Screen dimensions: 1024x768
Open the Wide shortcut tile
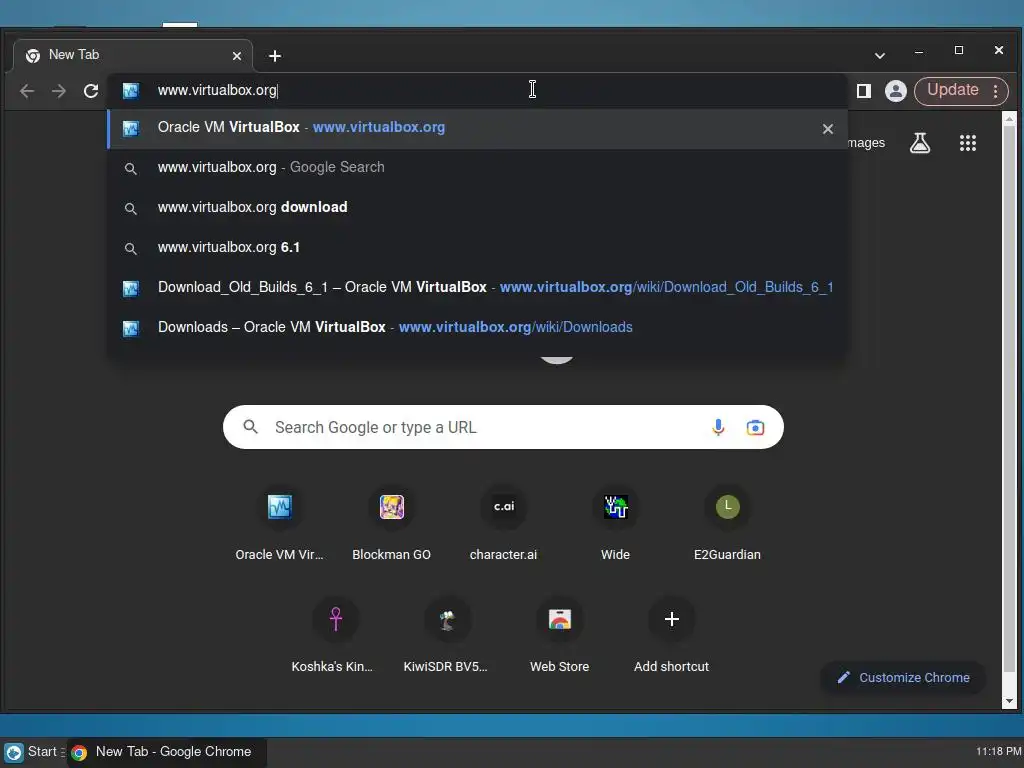(615, 524)
